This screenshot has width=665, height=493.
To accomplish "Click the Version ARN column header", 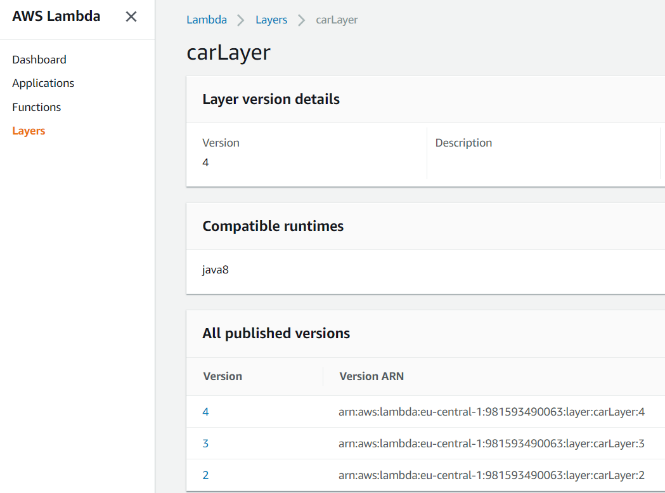I will (371, 376).
